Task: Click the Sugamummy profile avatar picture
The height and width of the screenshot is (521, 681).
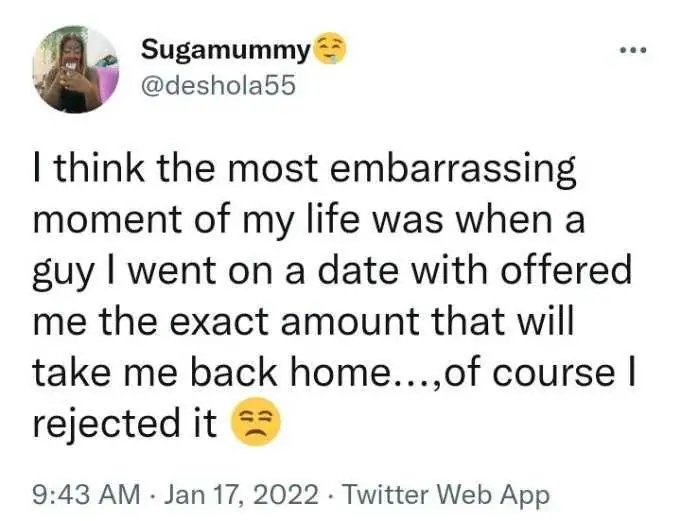Action: (76, 70)
